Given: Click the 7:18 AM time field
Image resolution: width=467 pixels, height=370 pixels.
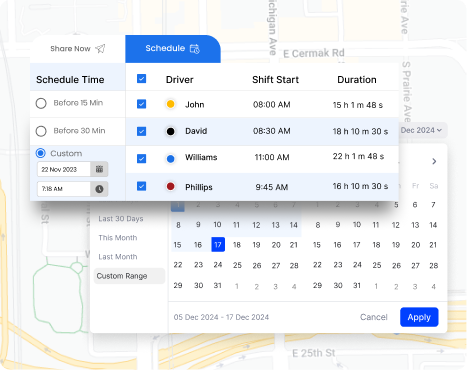Looking at the screenshot, I should click(x=64, y=189).
